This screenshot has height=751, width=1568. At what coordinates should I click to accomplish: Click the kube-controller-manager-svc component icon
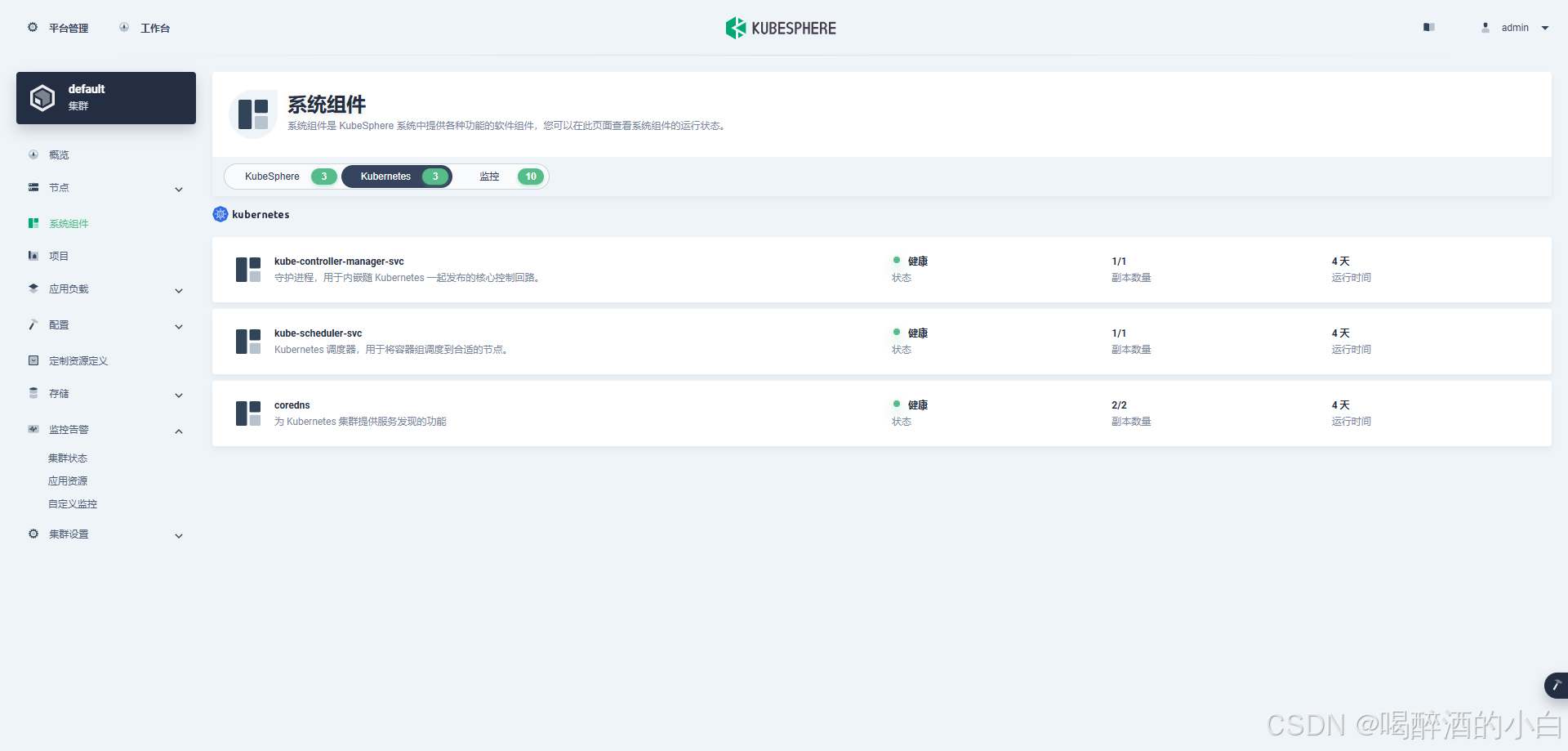pyautogui.click(x=248, y=270)
